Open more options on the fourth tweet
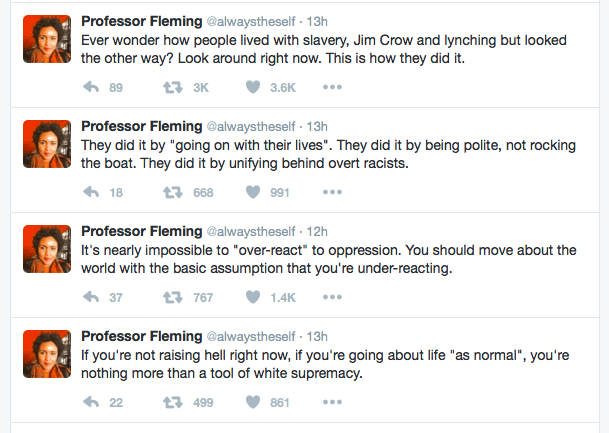609x433 pixels. coord(333,402)
